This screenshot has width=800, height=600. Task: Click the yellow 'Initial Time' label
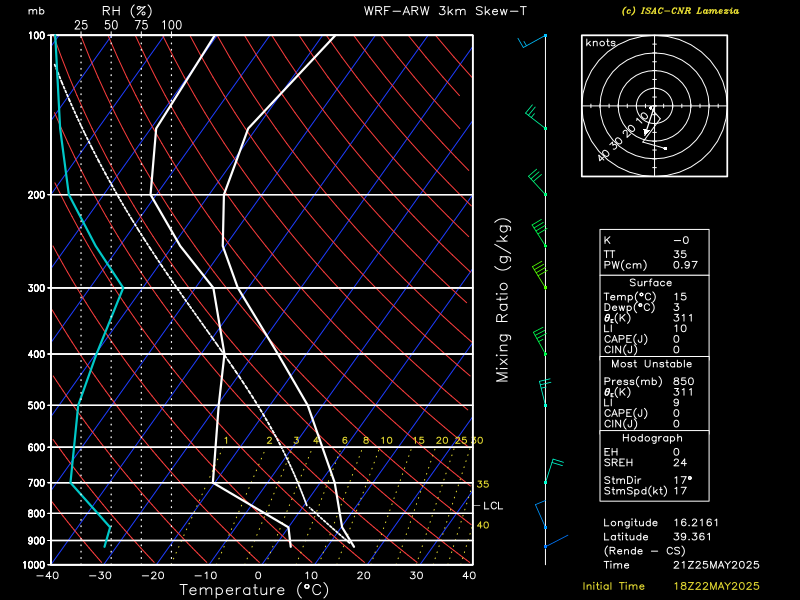point(614,587)
